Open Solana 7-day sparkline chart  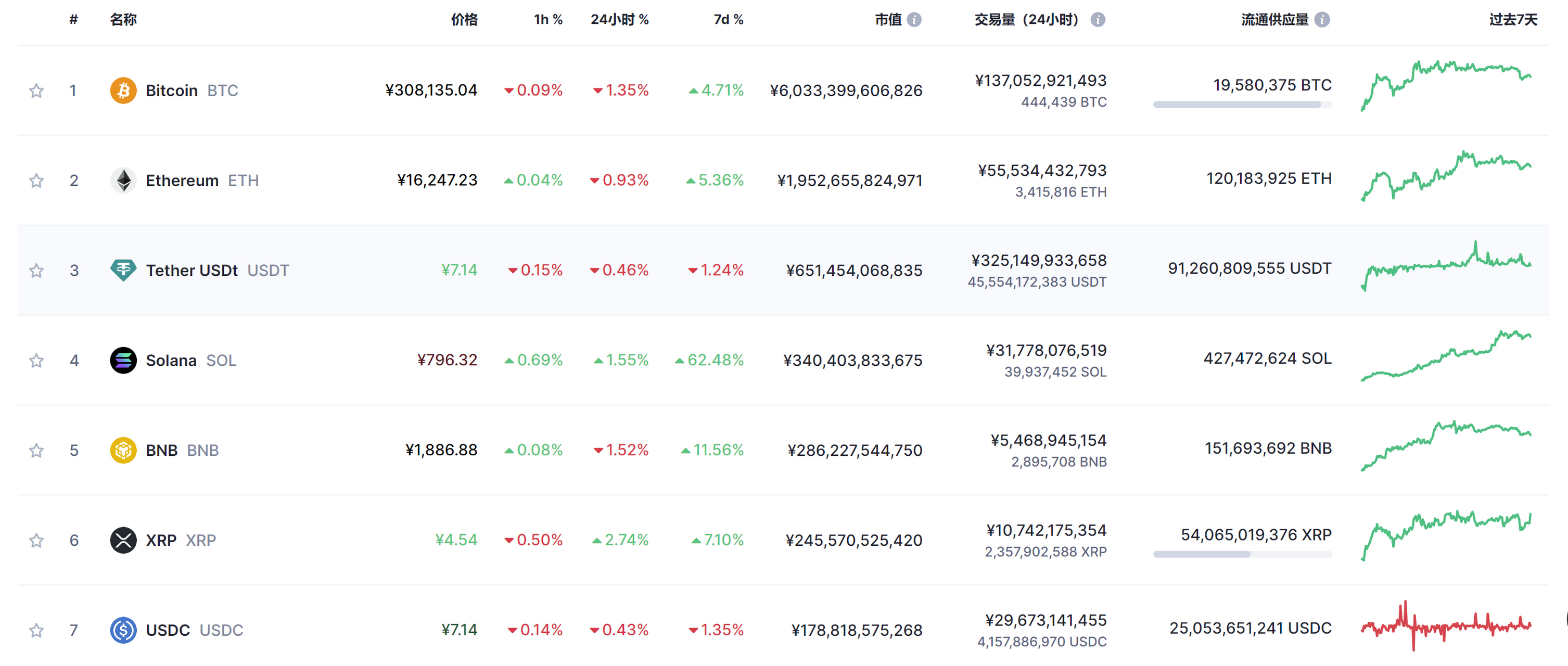coord(1446,356)
